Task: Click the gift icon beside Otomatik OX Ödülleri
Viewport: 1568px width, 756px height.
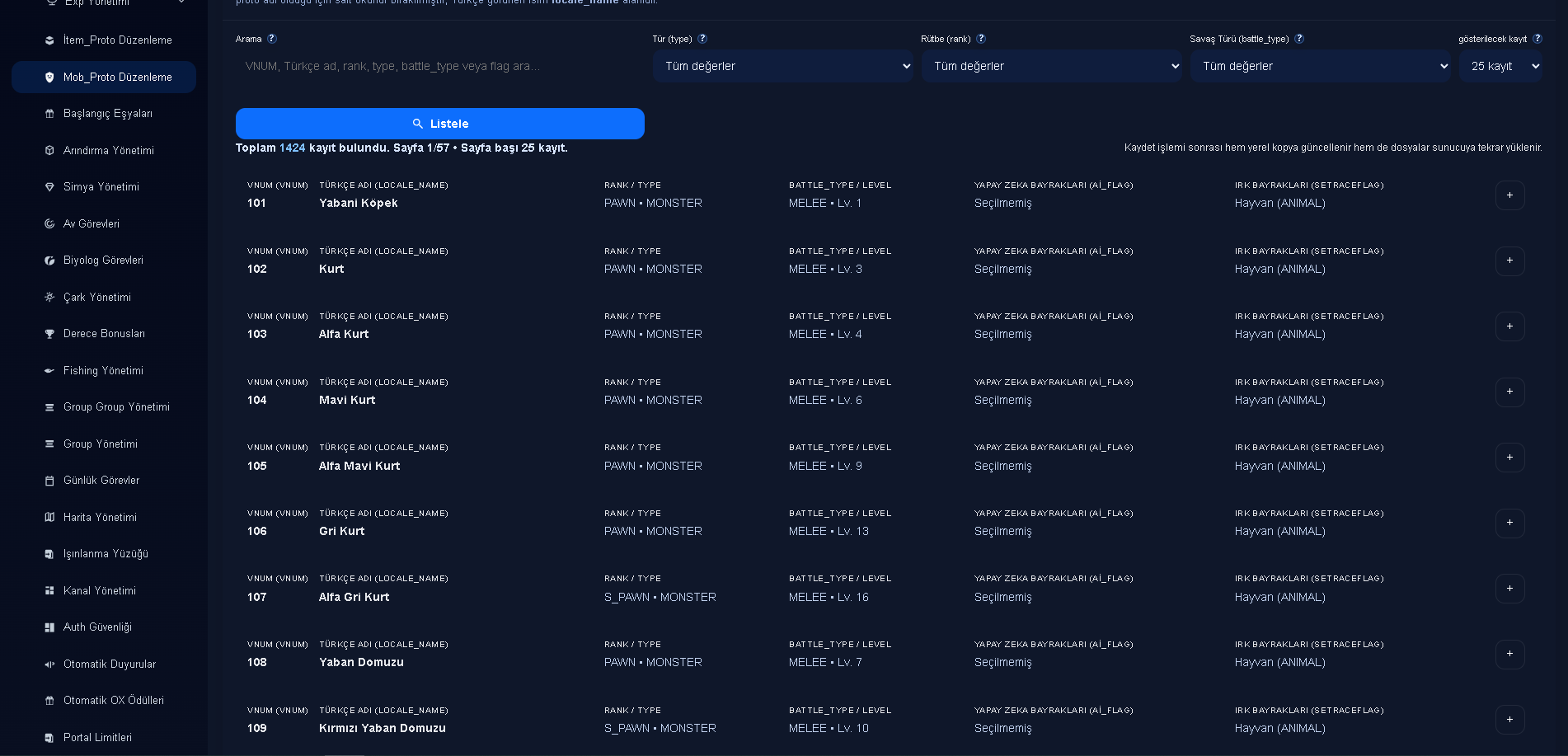Action: click(49, 701)
